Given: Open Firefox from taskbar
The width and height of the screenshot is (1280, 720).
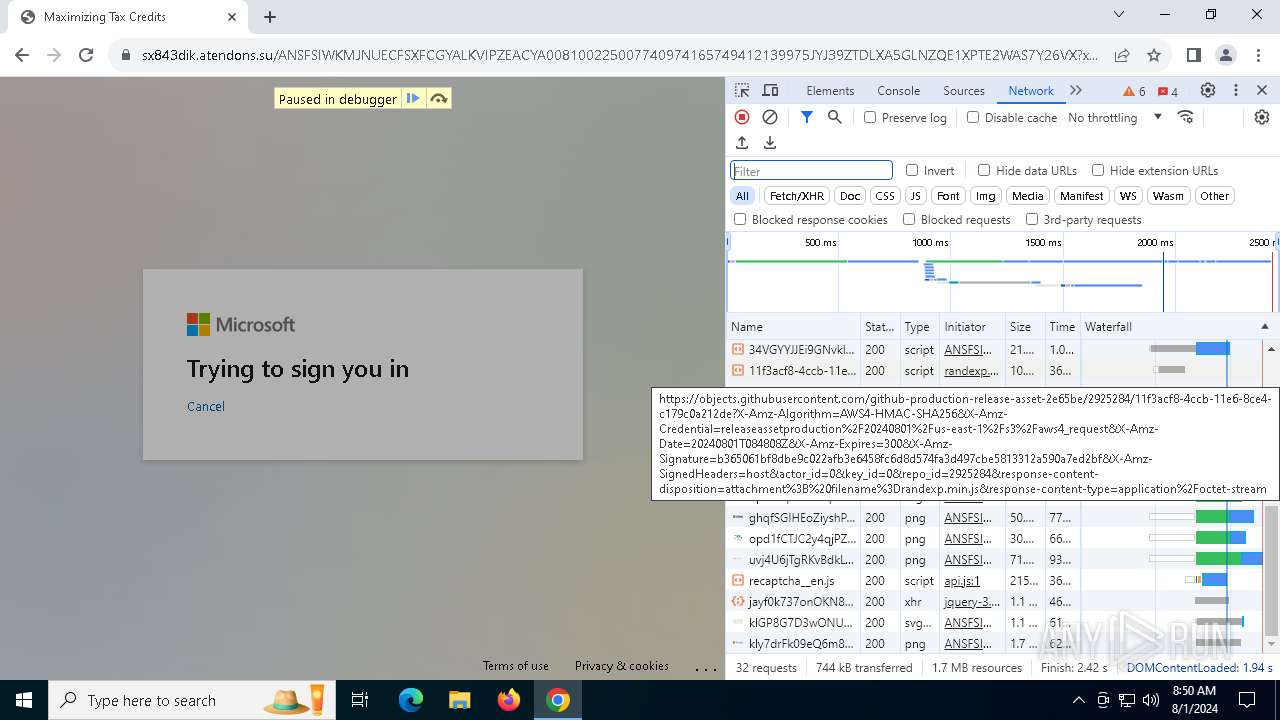Looking at the screenshot, I should tap(509, 700).
